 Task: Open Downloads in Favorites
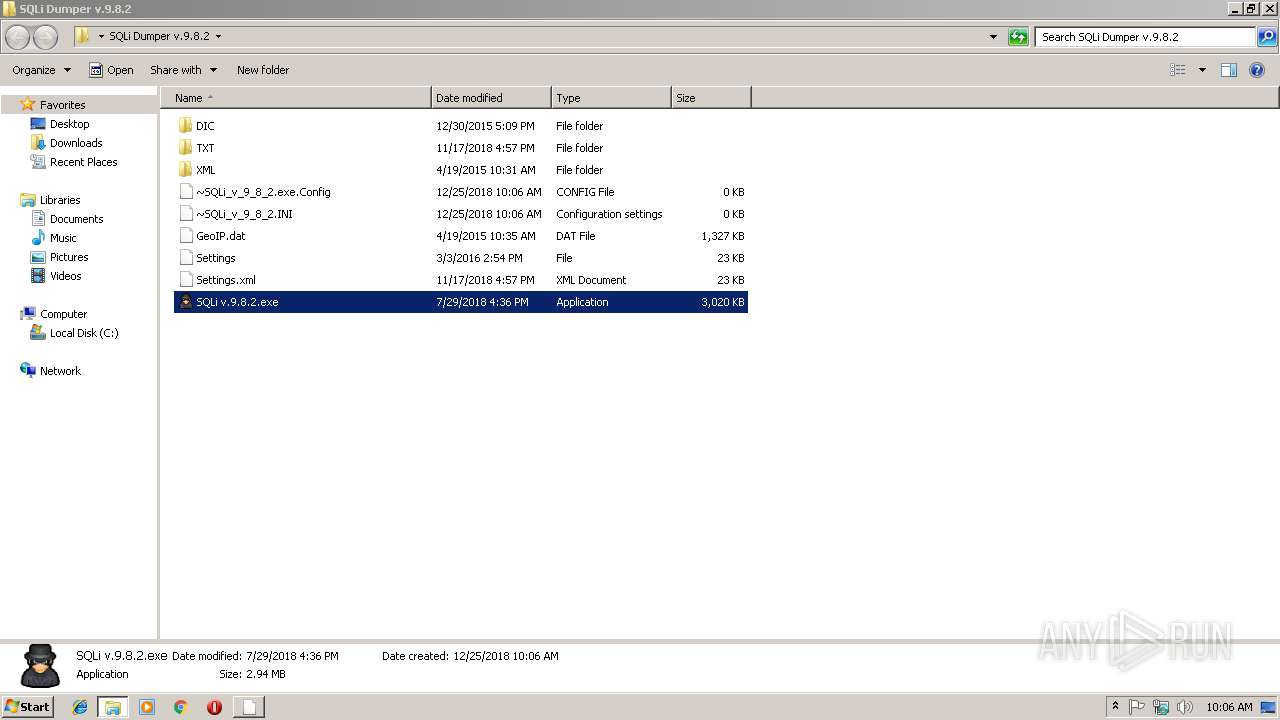[76, 143]
